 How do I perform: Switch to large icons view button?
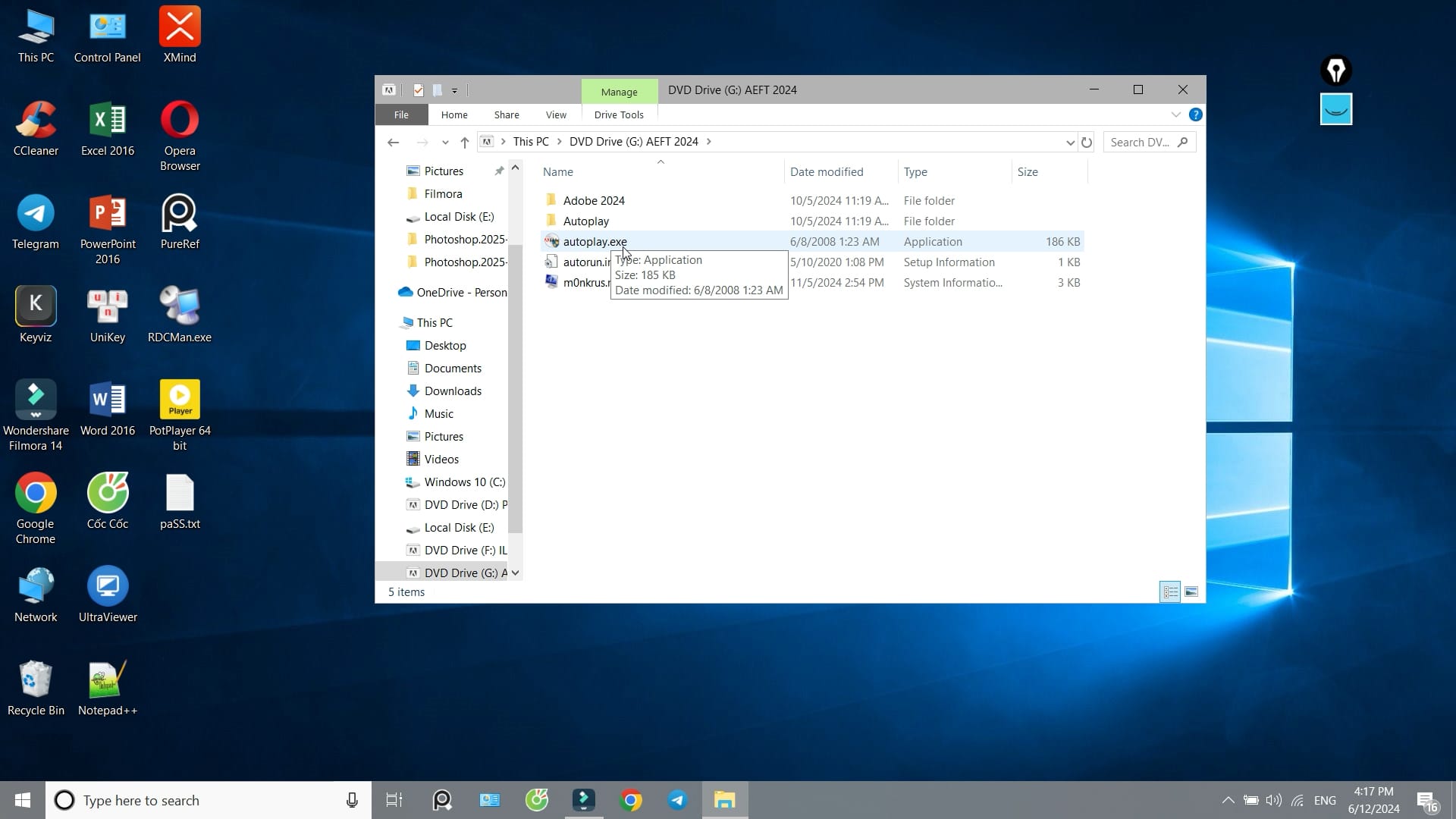tap(1191, 591)
